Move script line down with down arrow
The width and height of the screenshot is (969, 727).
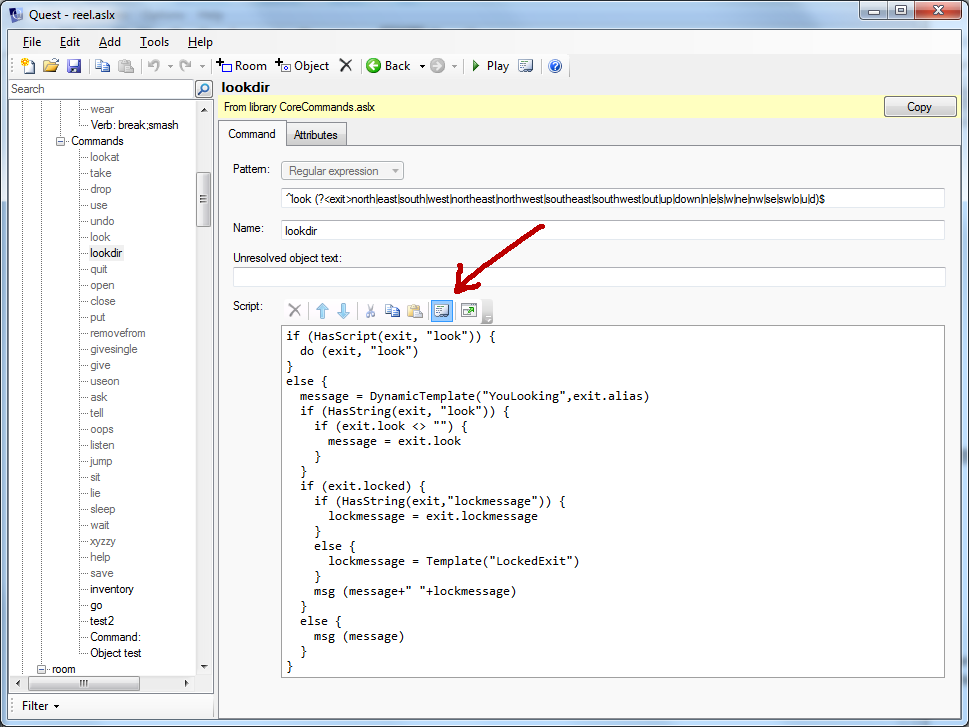tap(343, 311)
